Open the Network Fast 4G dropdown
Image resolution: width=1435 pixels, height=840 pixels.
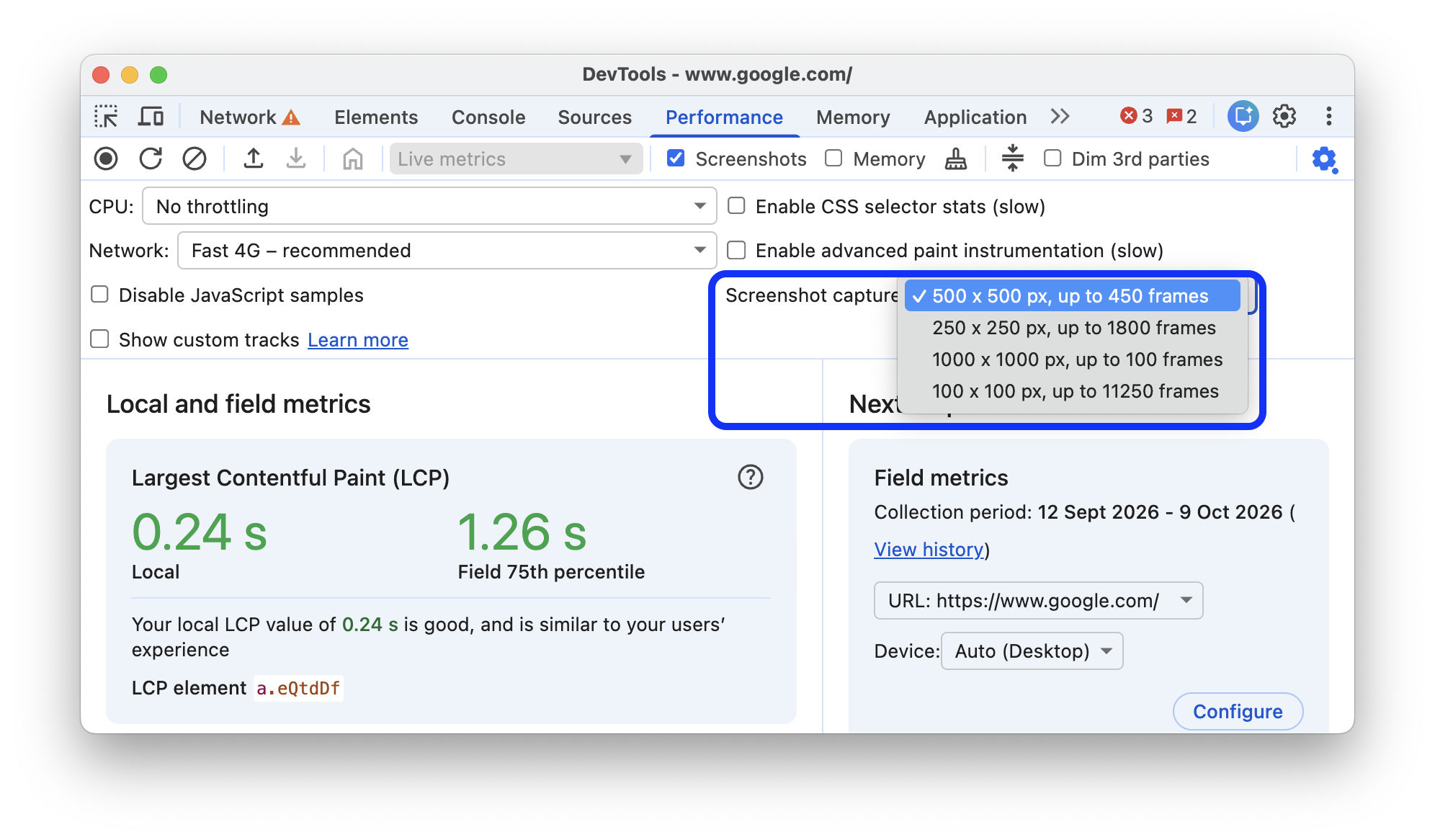point(447,251)
